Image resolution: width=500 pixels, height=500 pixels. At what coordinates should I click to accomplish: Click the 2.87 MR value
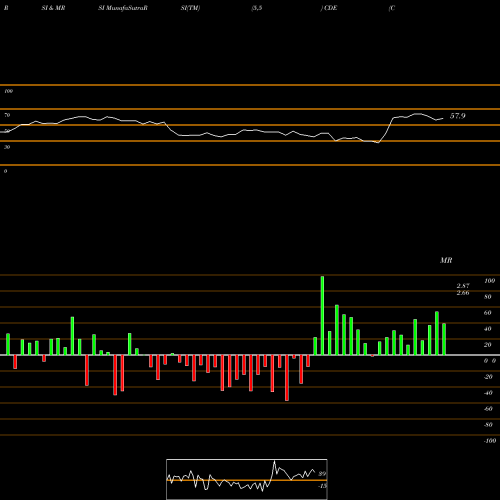tap(463, 286)
